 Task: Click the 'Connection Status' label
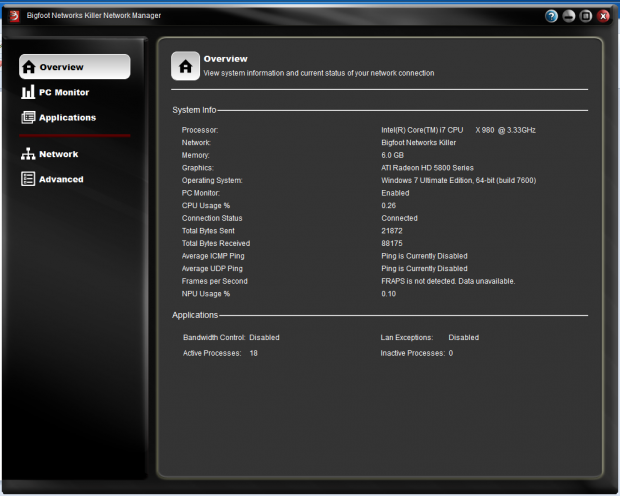(x=212, y=218)
